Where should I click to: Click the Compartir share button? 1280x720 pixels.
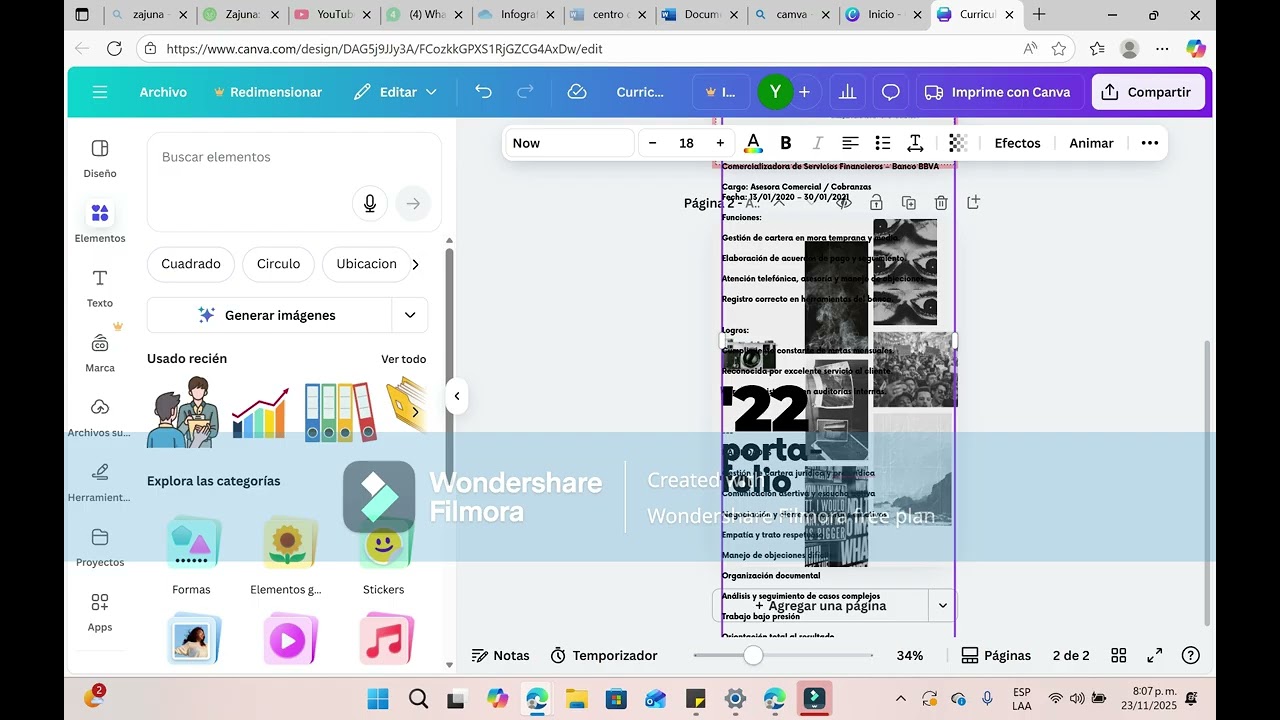[1148, 92]
